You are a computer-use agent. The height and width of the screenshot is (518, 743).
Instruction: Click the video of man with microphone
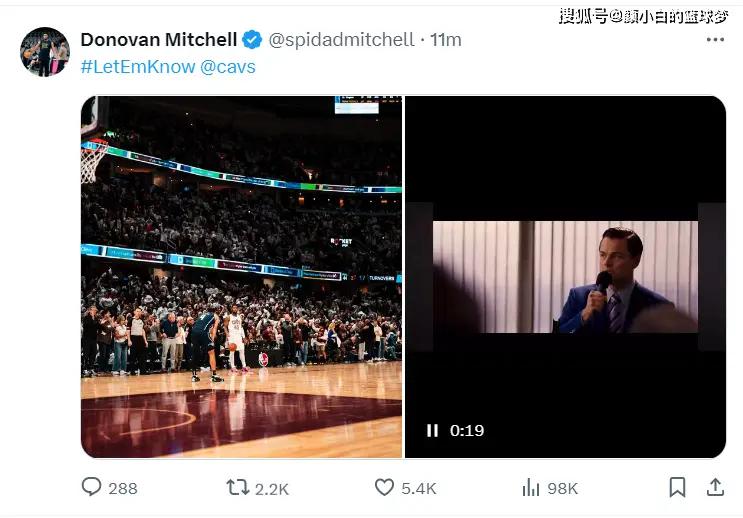[x=565, y=277]
